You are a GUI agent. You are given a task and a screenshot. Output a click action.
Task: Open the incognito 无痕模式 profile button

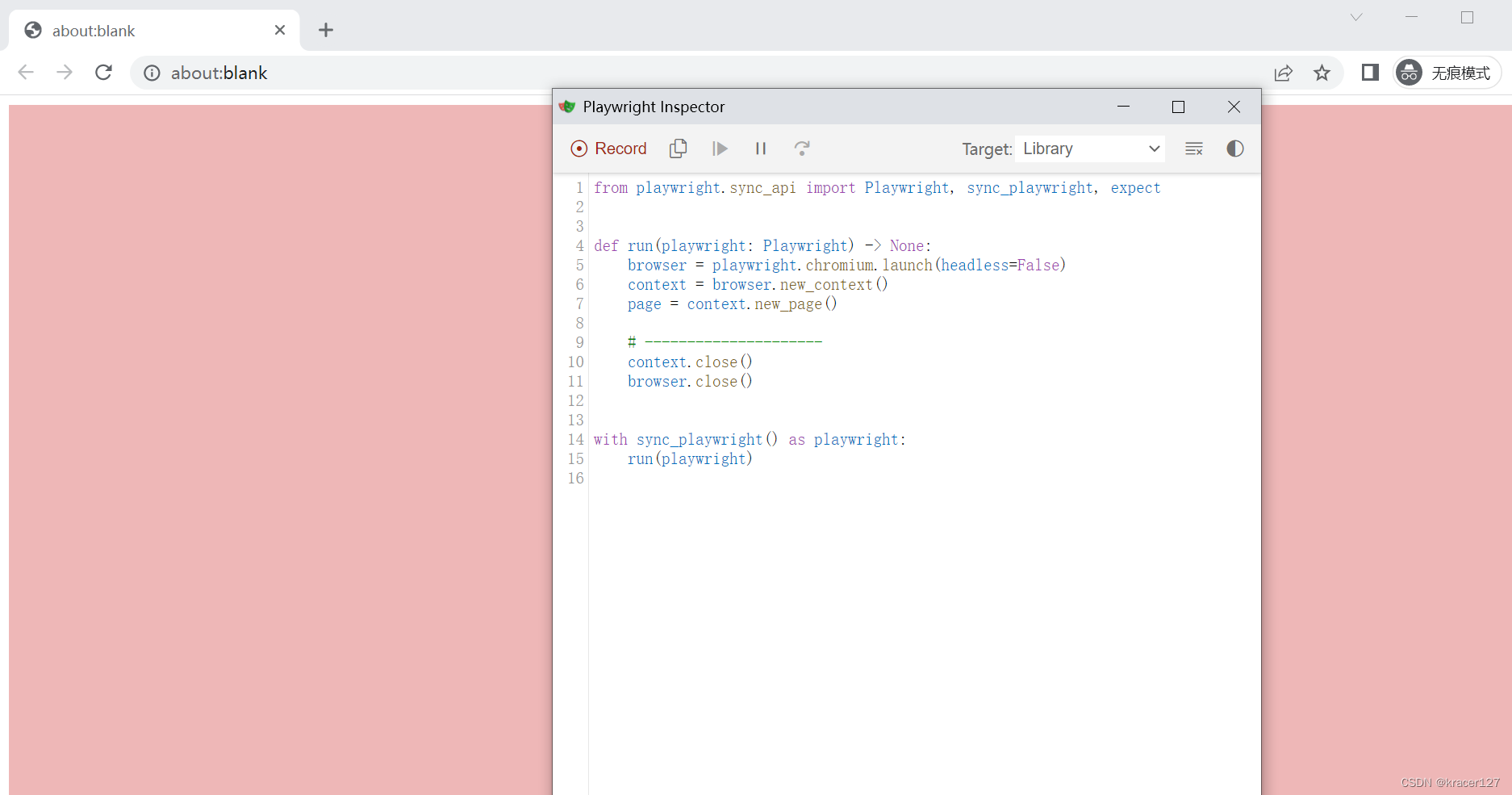point(1447,73)
